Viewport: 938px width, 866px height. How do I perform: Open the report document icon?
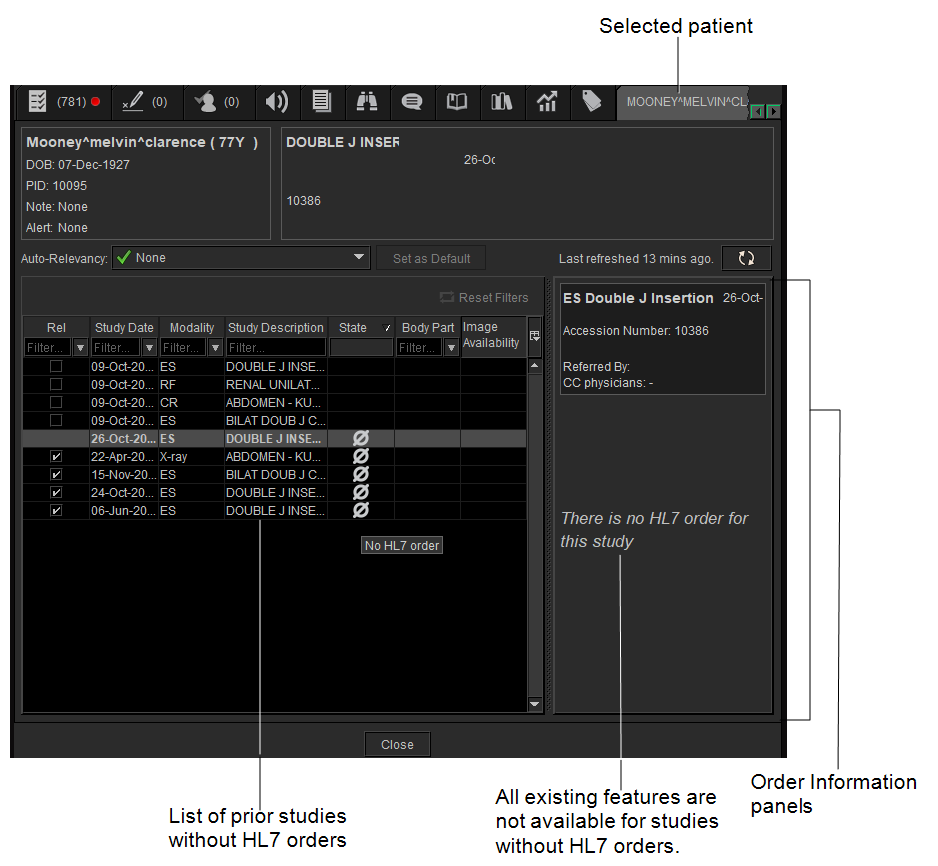322,101
